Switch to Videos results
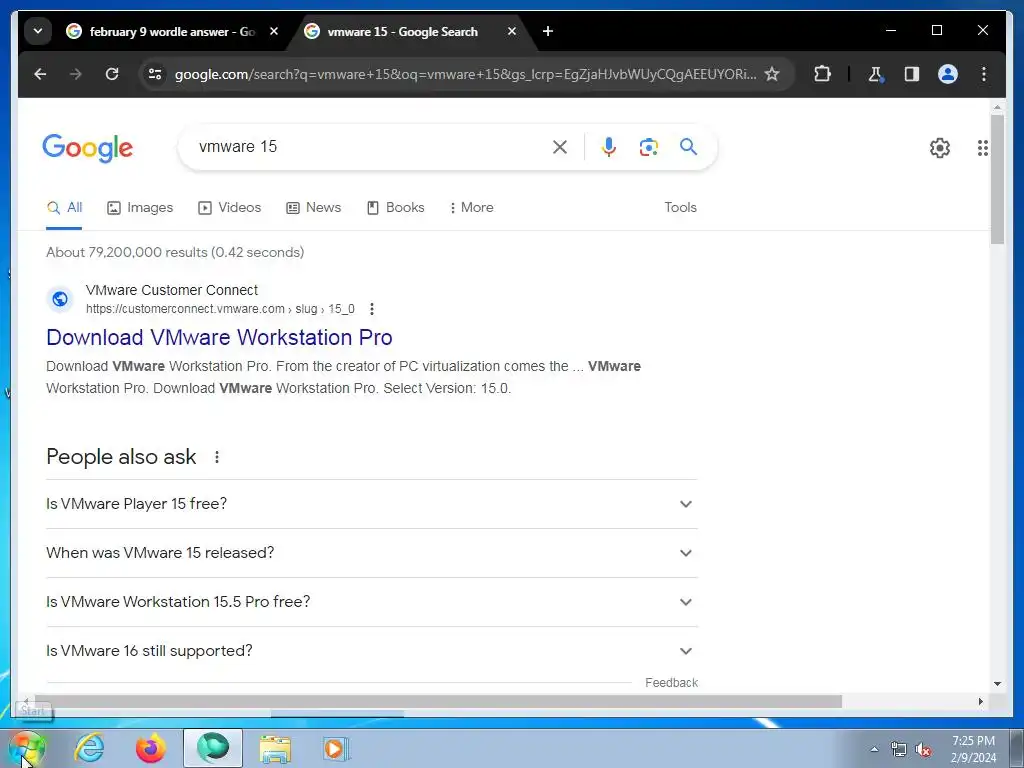1024x768 pixels. click(229, 208)
